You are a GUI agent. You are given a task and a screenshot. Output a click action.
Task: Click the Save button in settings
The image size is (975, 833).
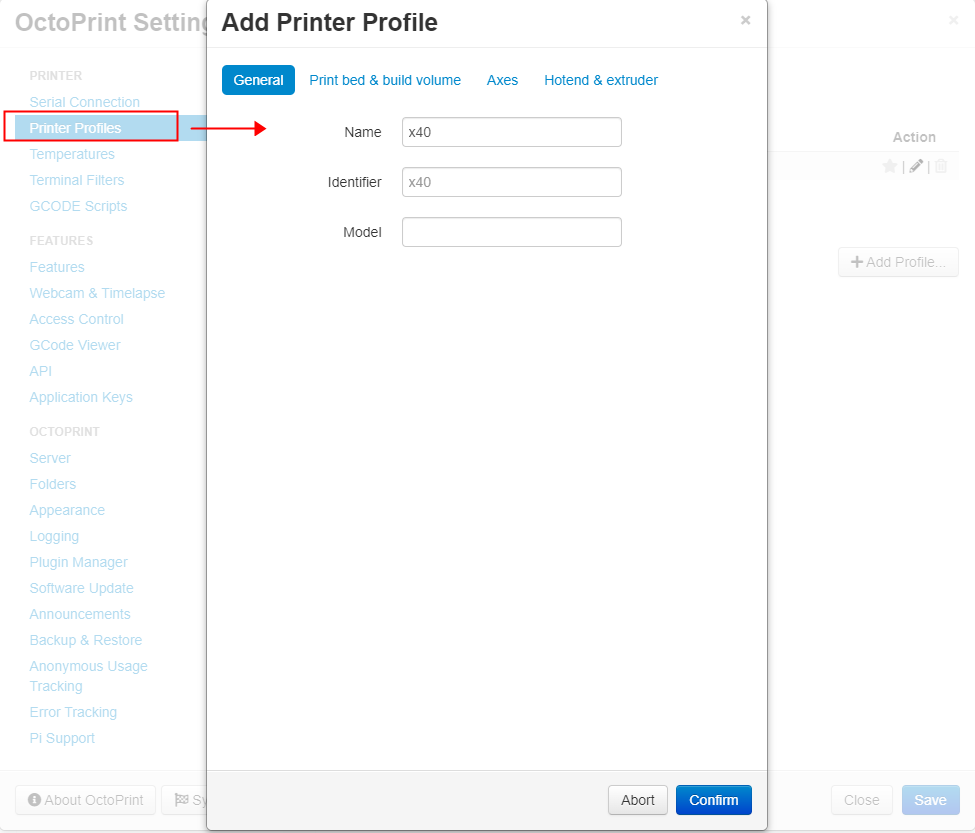(930, 800)
